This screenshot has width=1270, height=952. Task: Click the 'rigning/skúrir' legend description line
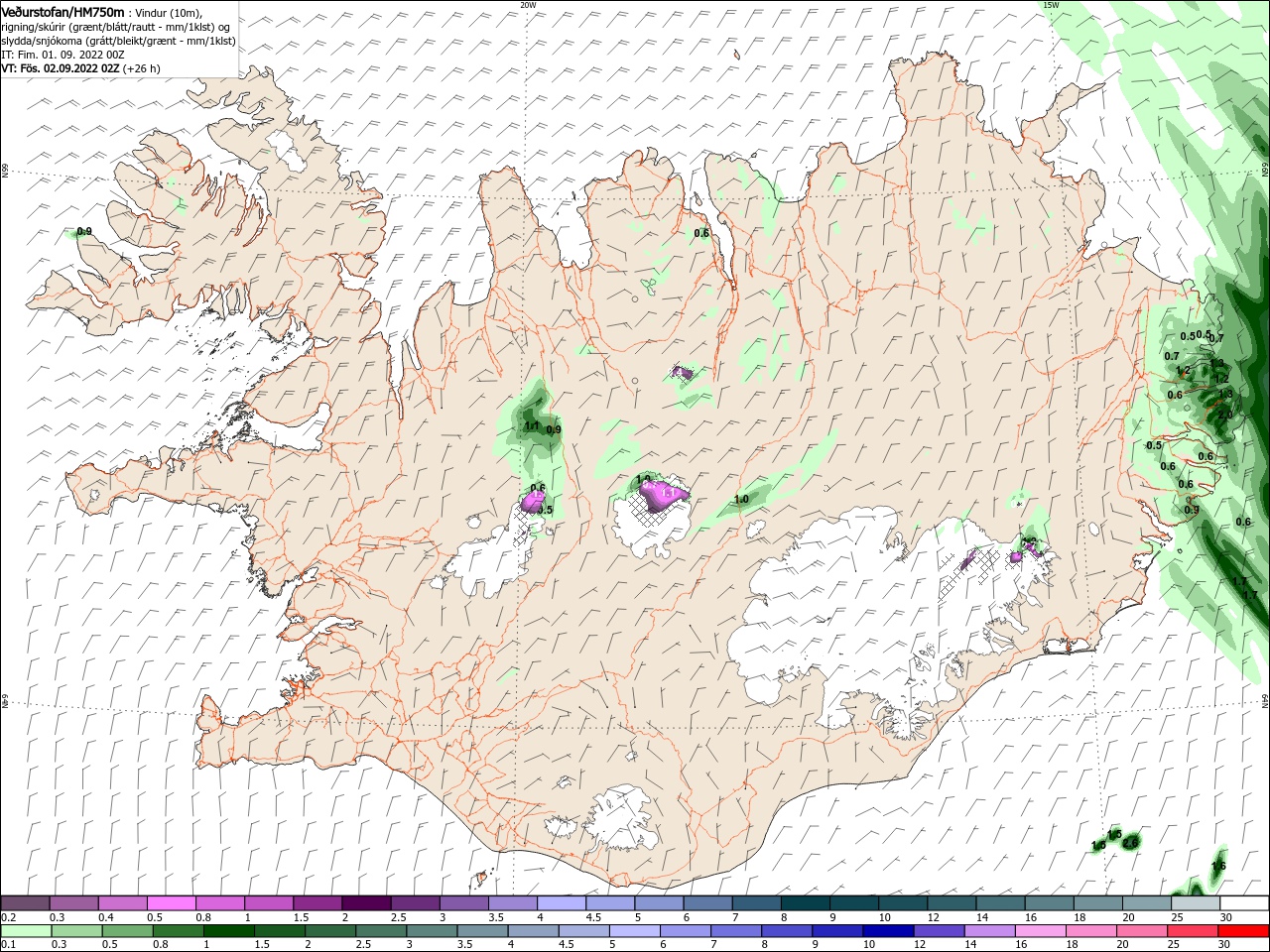(x=117, y=27)
